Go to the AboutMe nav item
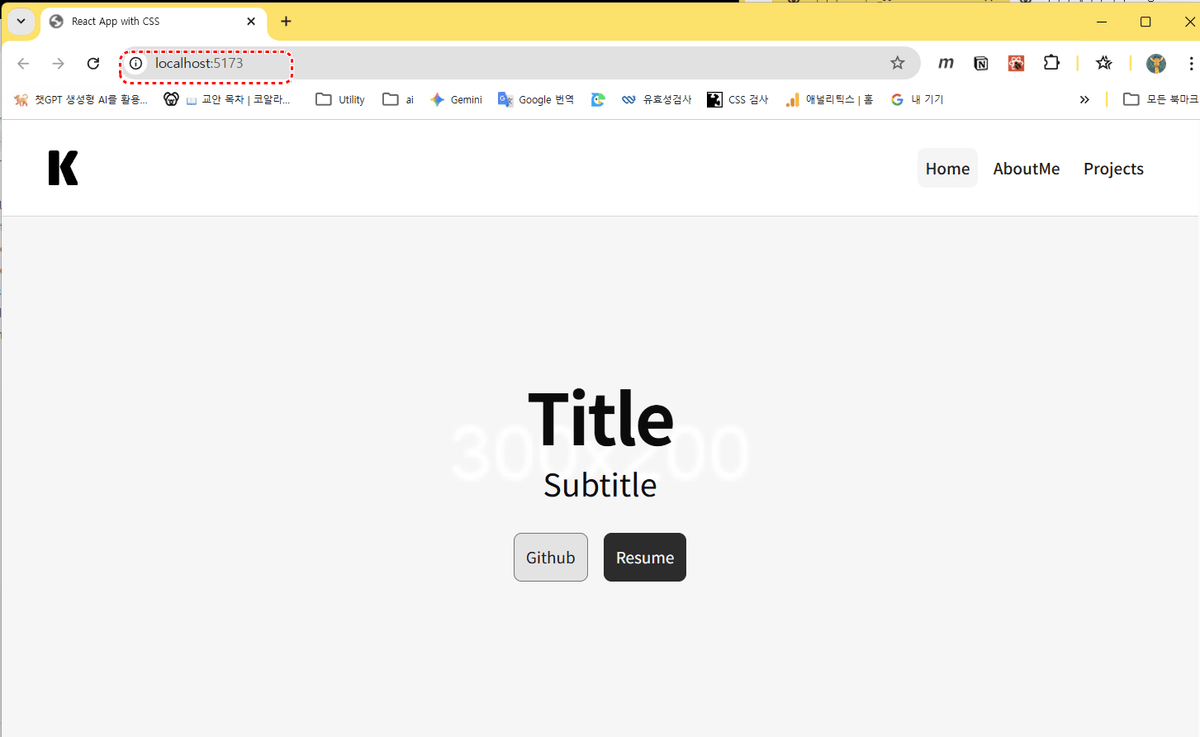 1026,169
